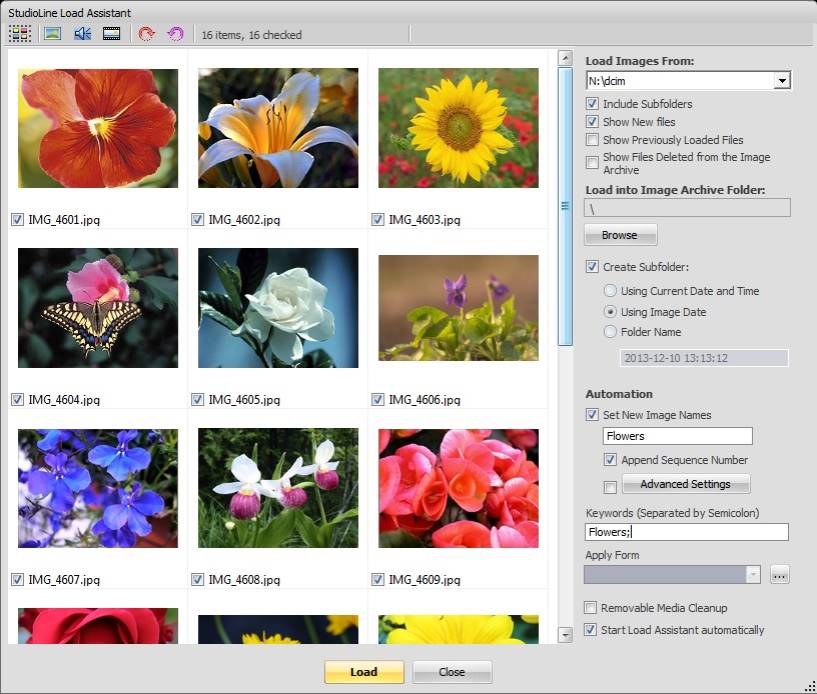Uncheck IMG_4607.jpg checkbox
The height and width of the screenshot is (694, 817).
pyautogui.click(x=17, y=579)
